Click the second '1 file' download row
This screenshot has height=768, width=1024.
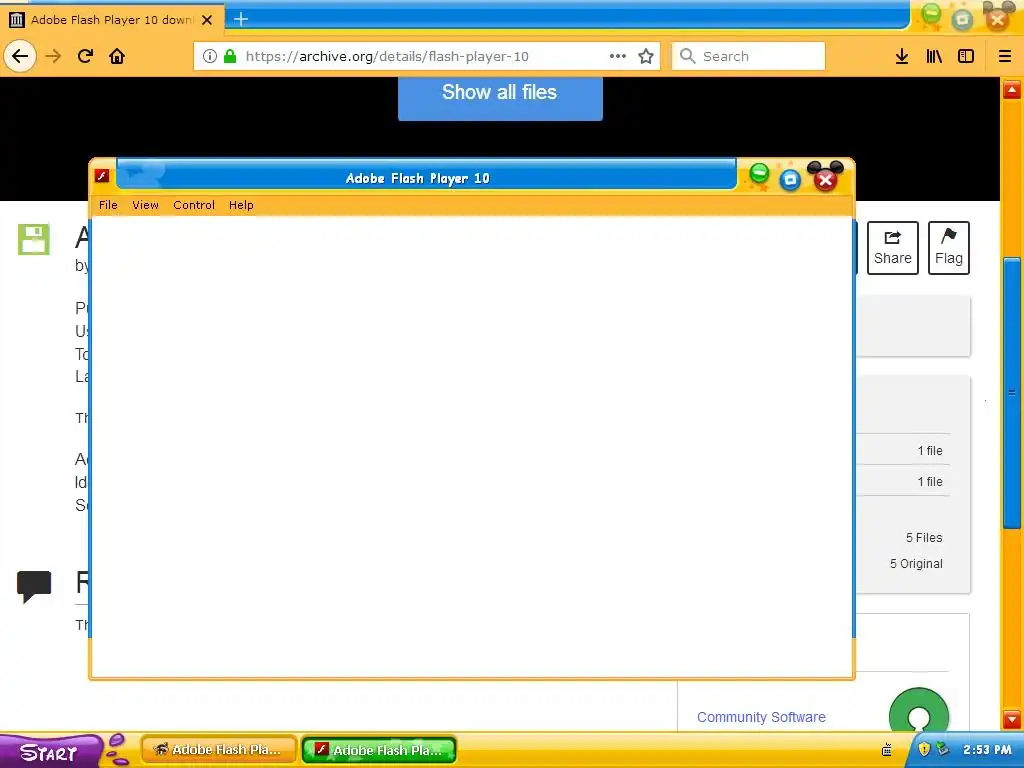[930, 481]
